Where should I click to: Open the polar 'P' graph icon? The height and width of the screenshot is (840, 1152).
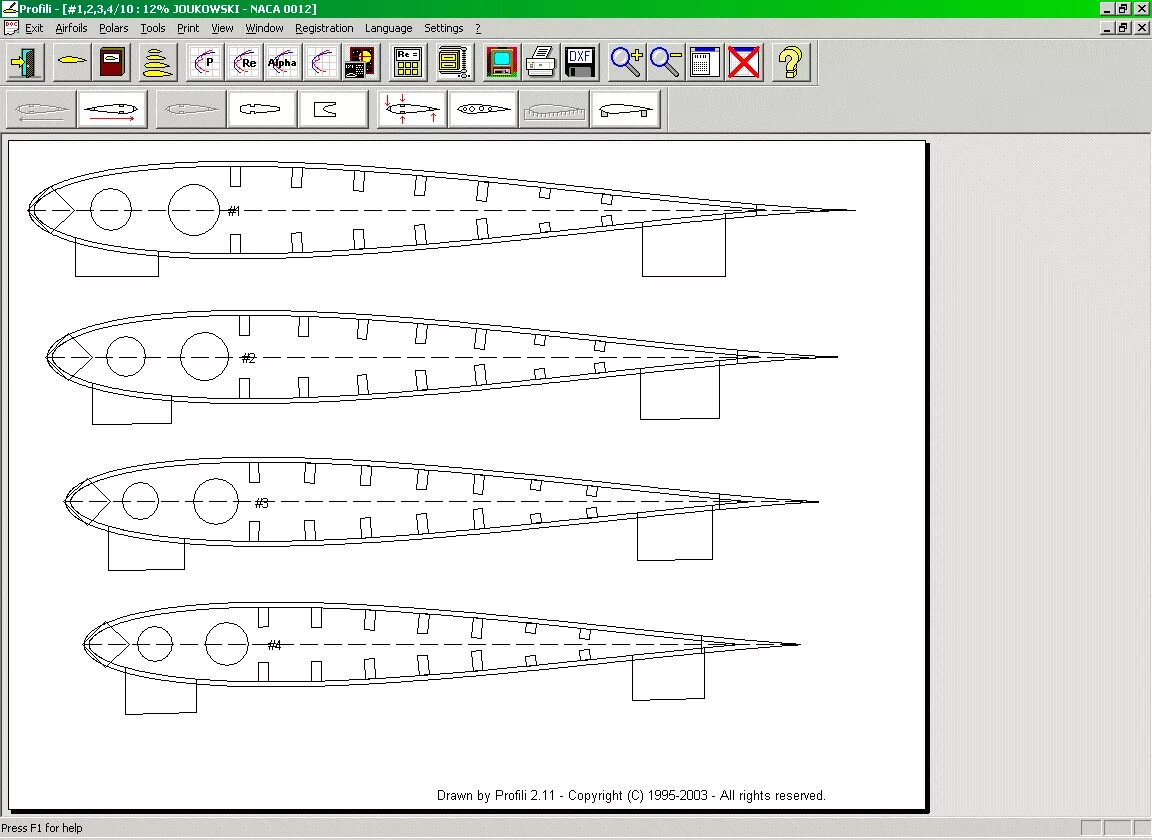205,62
